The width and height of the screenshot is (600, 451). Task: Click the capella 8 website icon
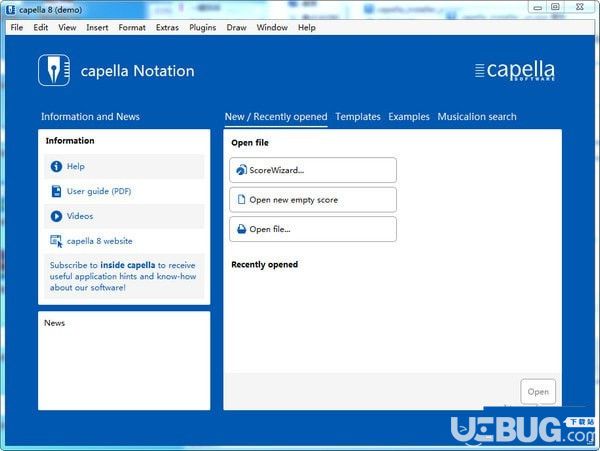(56, 241)
